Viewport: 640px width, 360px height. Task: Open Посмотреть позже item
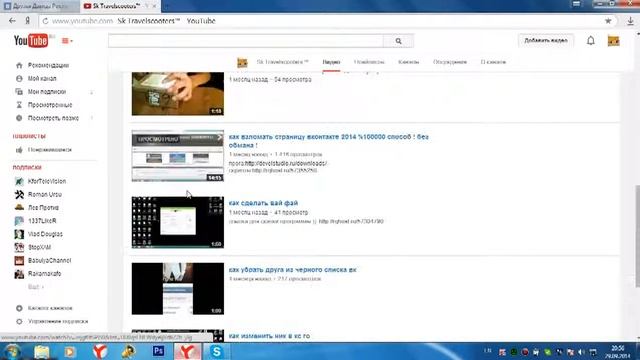click(x=53, y=118)
